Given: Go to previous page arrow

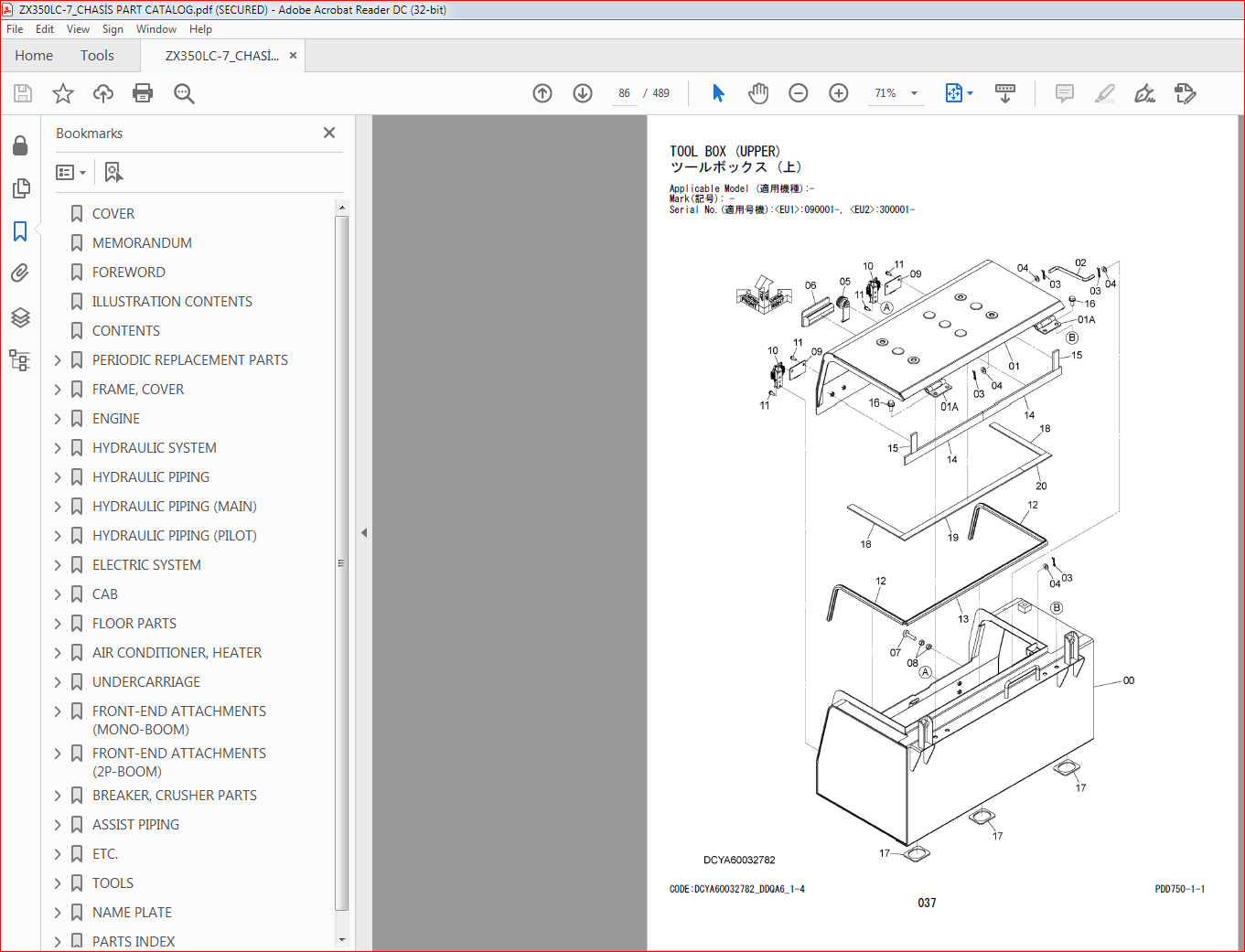Looking at the screenshot, I should click(542, 93).
